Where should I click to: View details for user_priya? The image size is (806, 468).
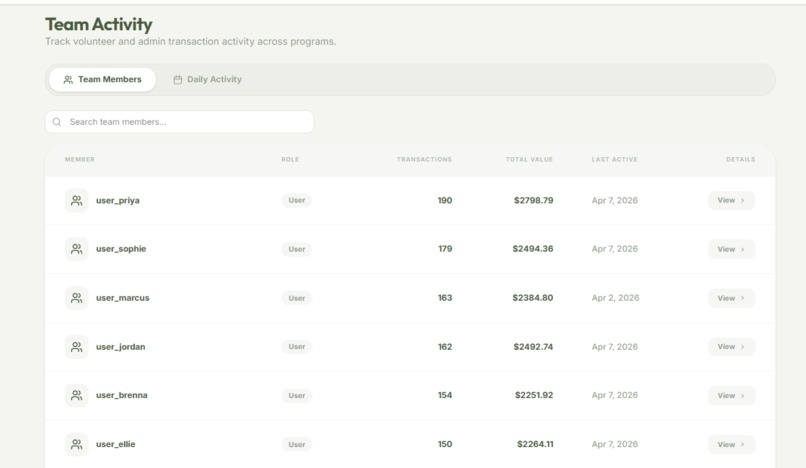point(731,200)
